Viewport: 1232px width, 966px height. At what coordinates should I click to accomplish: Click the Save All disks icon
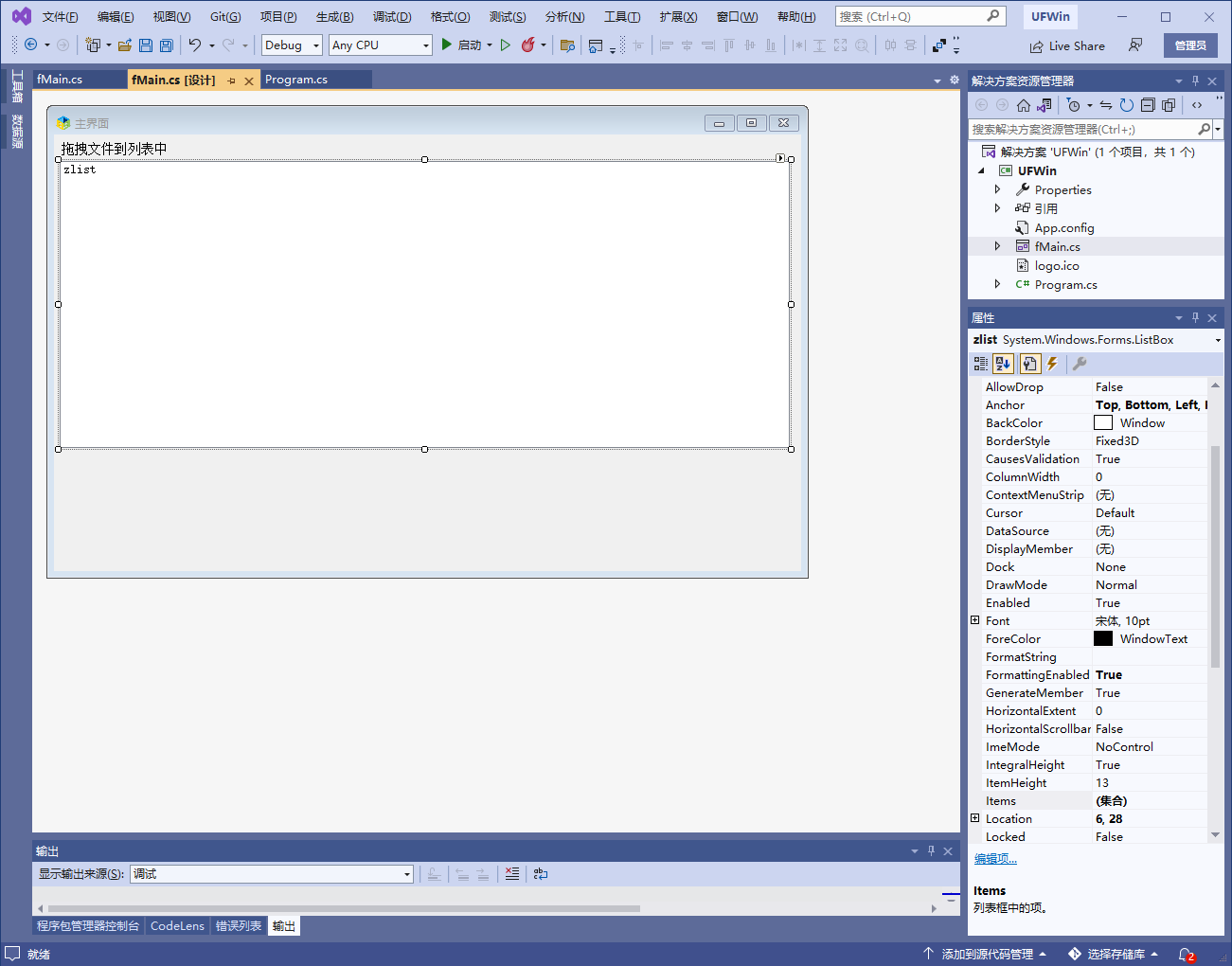[167, 45]
